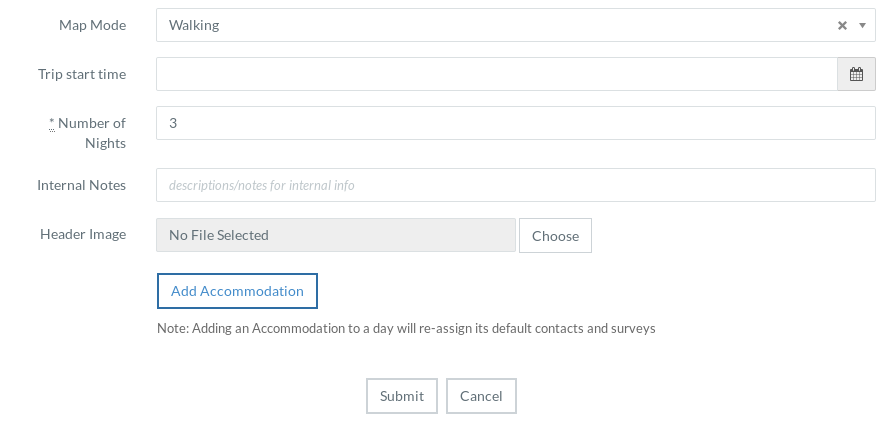Expand the Map Mode dropdown arrow
Viewport: 884px width, 423px height.
coord(862,26)
